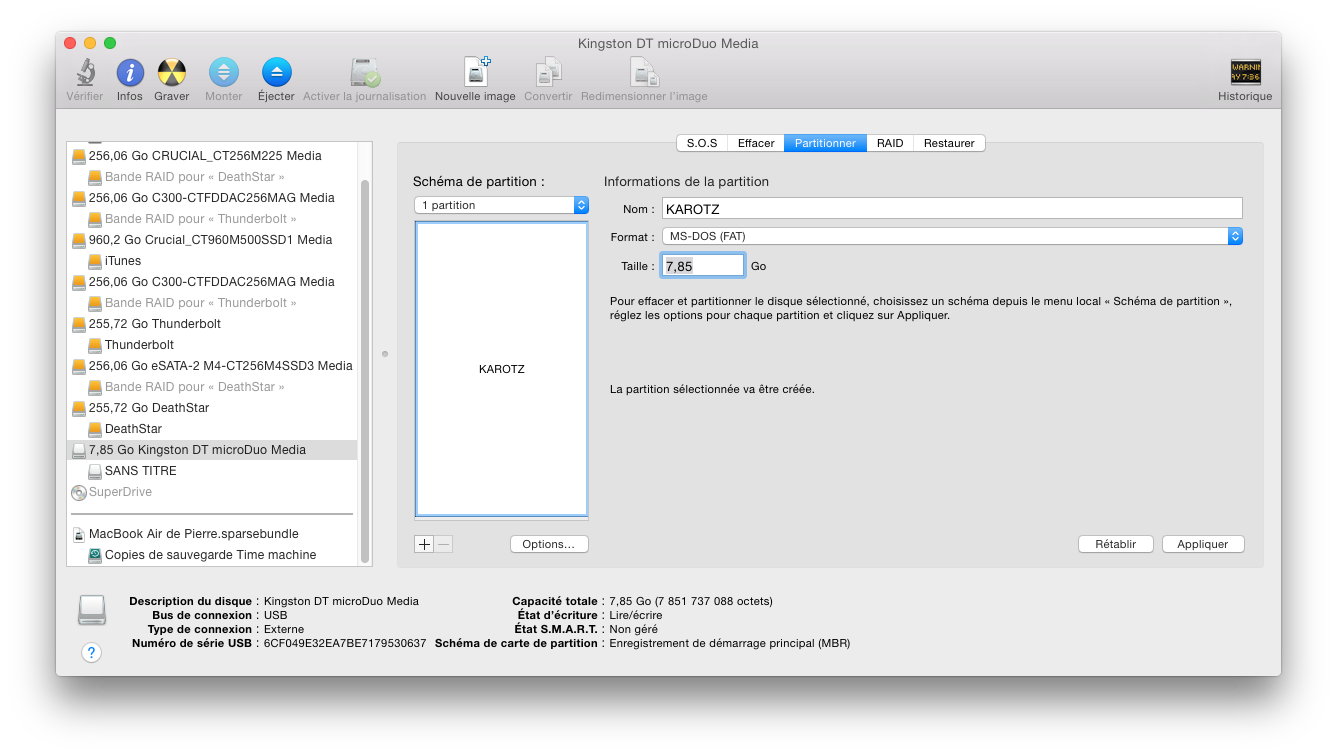1337x756 pixels.
Task: Click the minus remove-partition button
Action: tap(444, 544)
